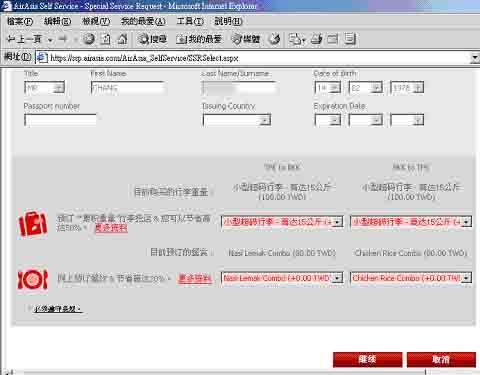Open the 檔案(F) menu
Viewport: 480px width, 375px height.
click(20, 22)
